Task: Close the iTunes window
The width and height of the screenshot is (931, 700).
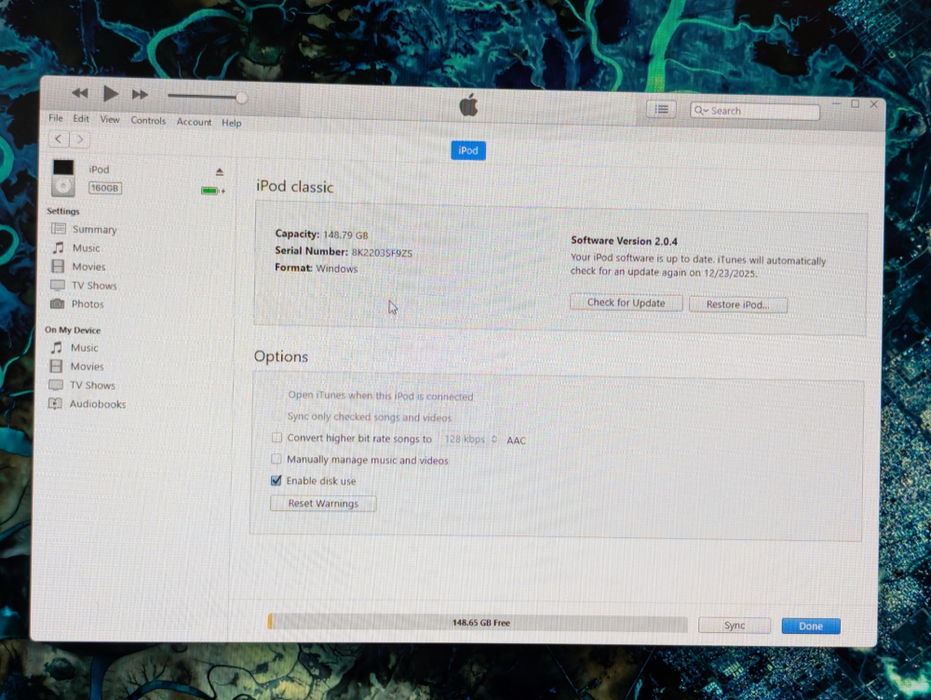Action: 873,104
